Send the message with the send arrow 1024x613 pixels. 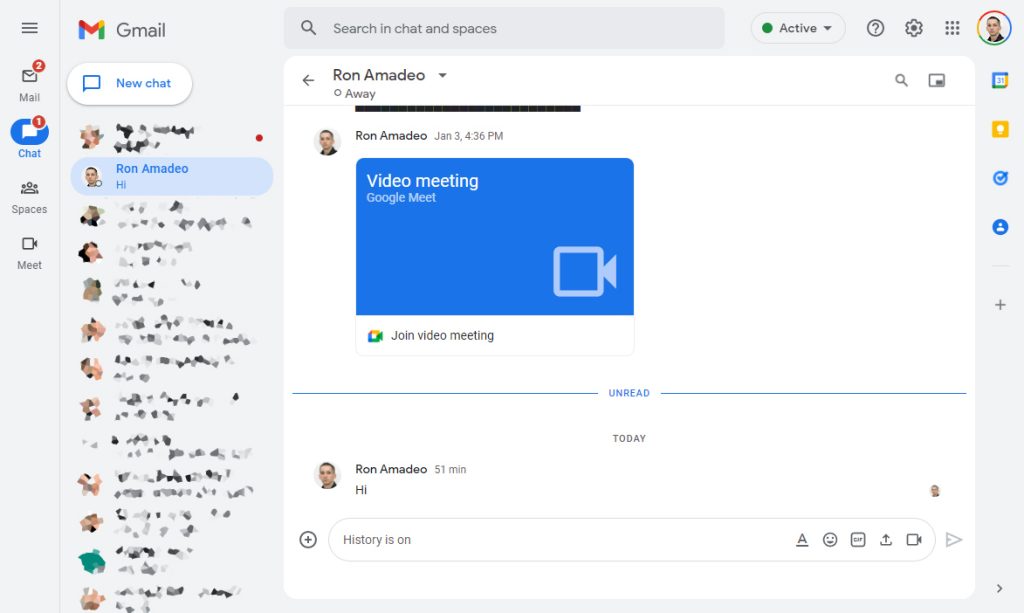click(954, 539)
